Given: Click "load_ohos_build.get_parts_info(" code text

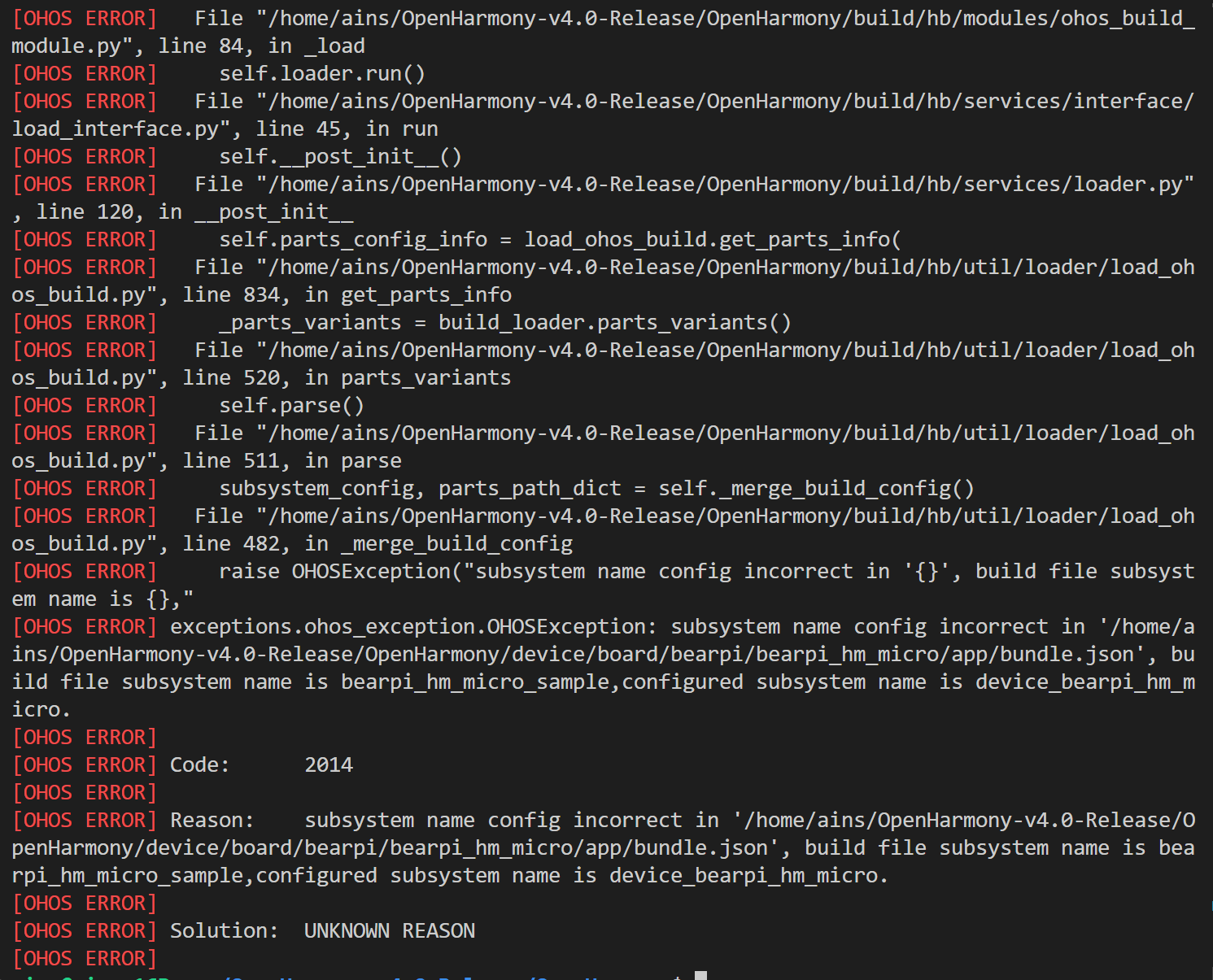Looking at the screenshot, I should [x=713, y=240].
